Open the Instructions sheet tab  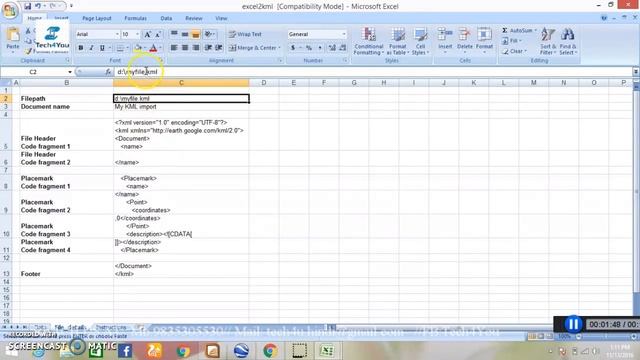[x=111, y=327]
